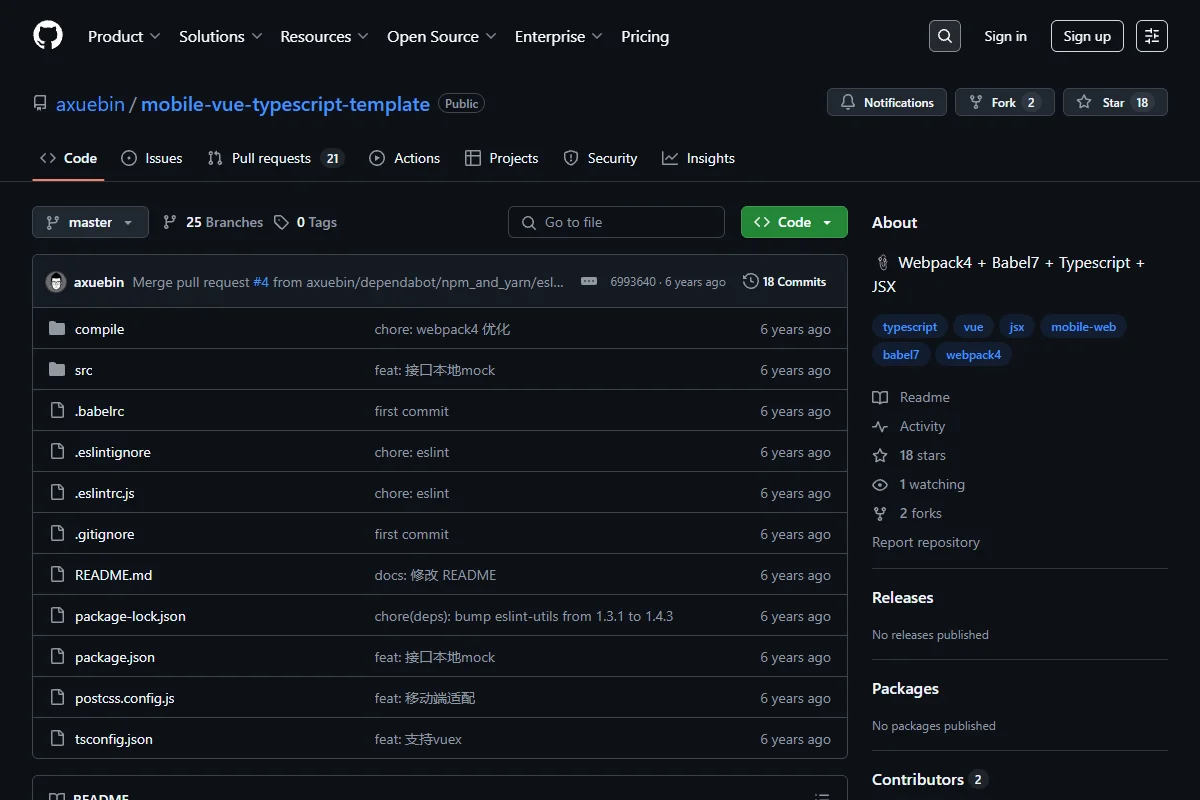View the 18 Commits history
The image size is (1200, 800).
(785, 282)
